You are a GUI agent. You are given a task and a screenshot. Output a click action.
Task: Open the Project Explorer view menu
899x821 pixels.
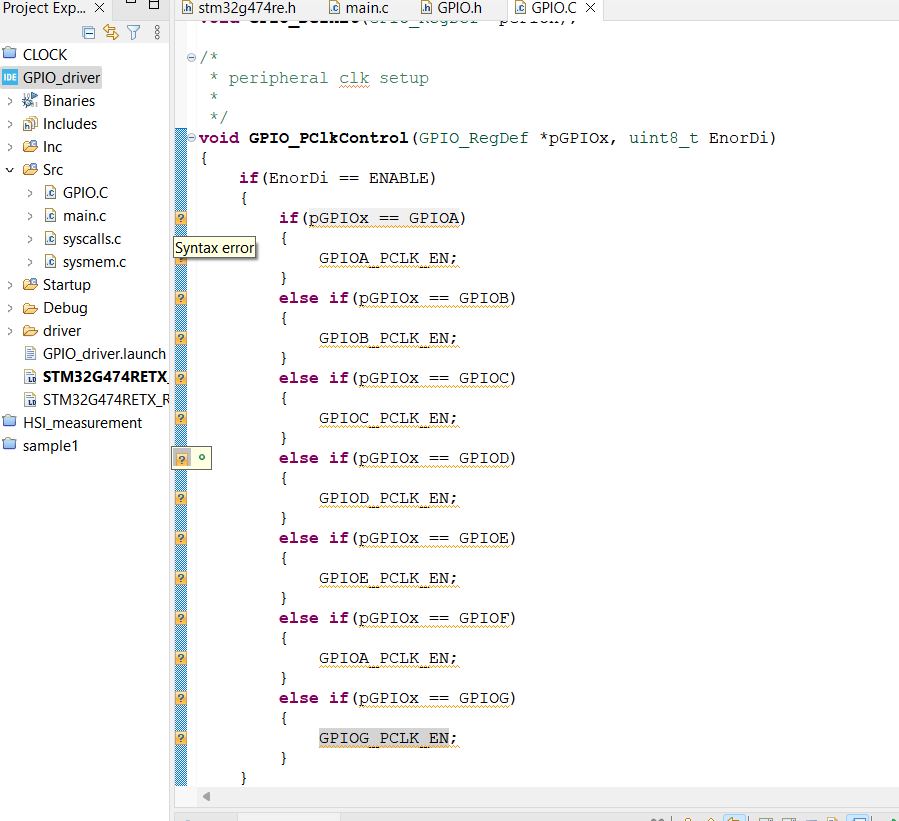tap(157, 32)
